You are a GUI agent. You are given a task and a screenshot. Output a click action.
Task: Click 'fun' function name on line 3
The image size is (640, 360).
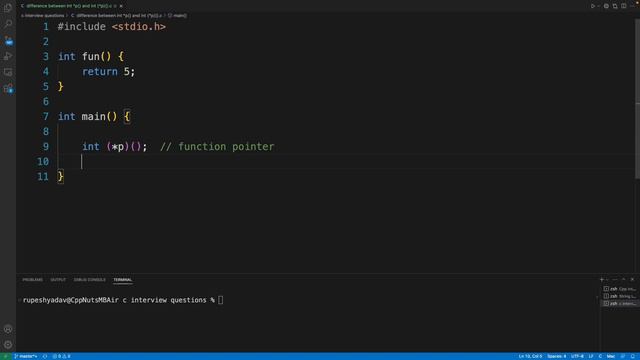click(91, 56)
